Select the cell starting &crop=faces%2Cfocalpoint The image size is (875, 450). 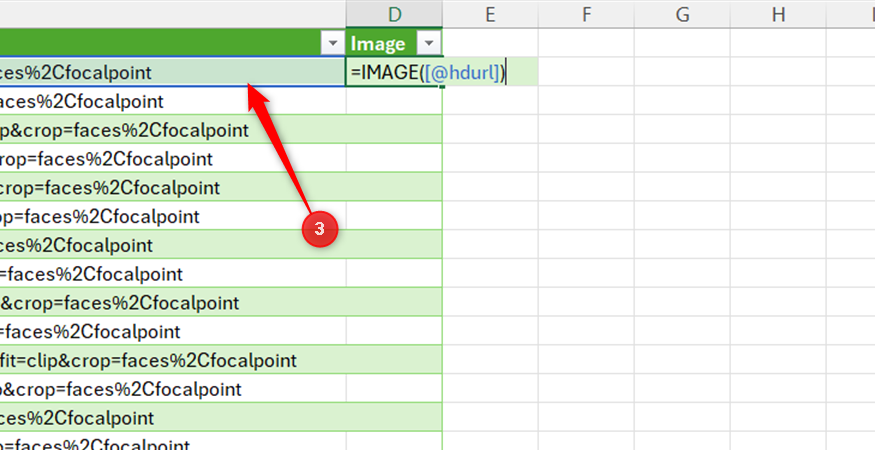click(173, 303)
